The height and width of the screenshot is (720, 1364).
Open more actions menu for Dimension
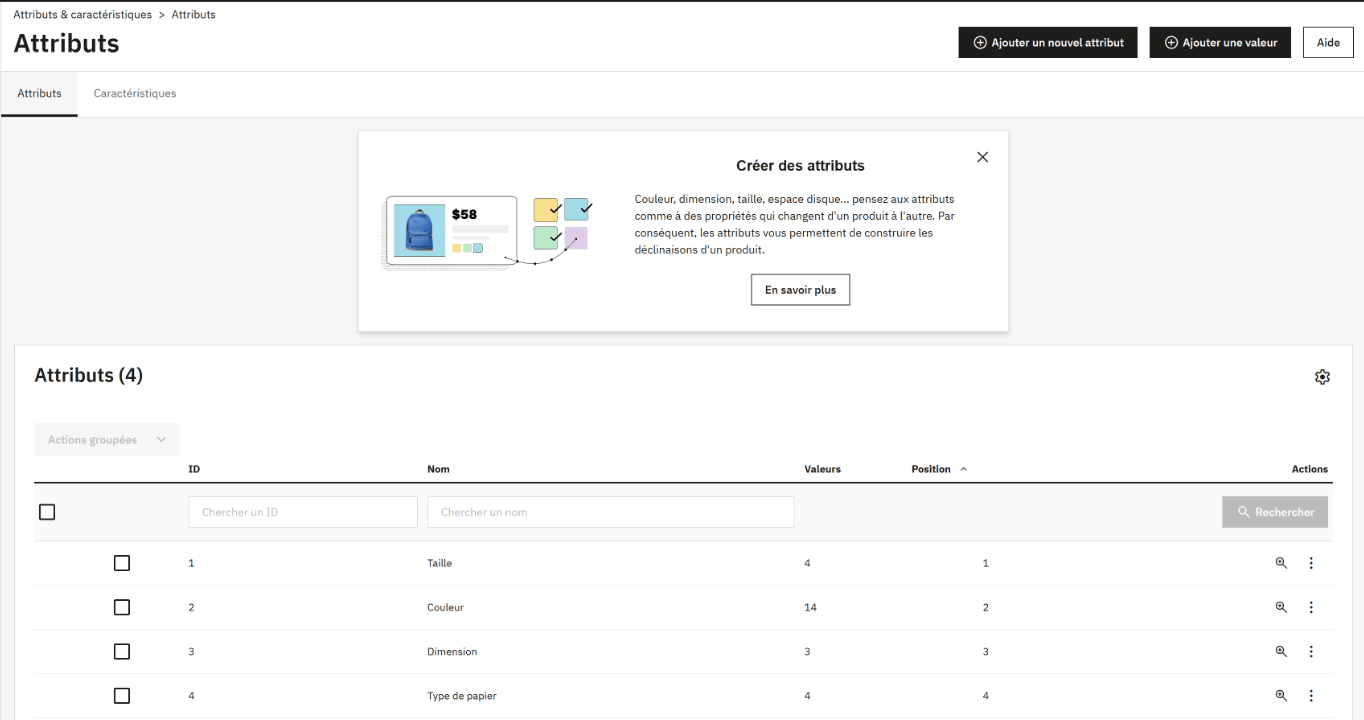point(1311,651)
